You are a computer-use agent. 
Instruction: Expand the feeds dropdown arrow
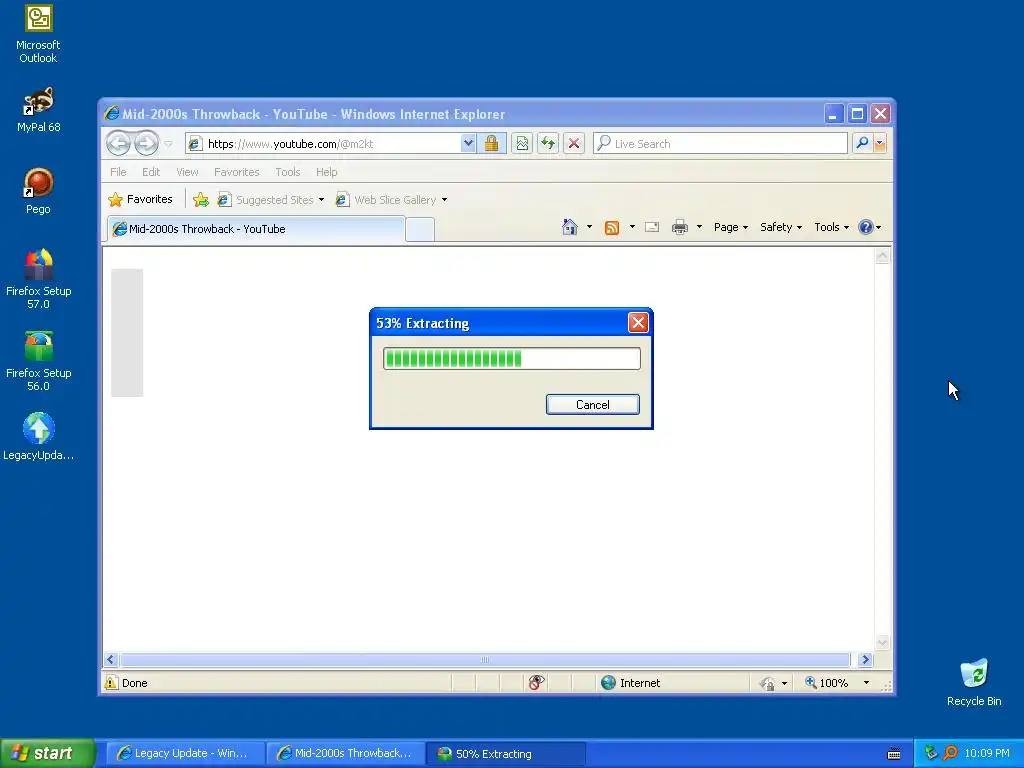point(632,227)
